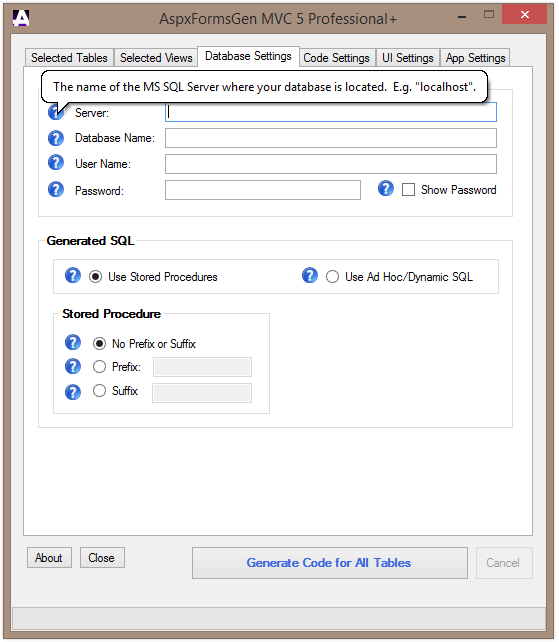Click the help icon beside Password
Screen dimensions: 559x642
tap(56, 189)
